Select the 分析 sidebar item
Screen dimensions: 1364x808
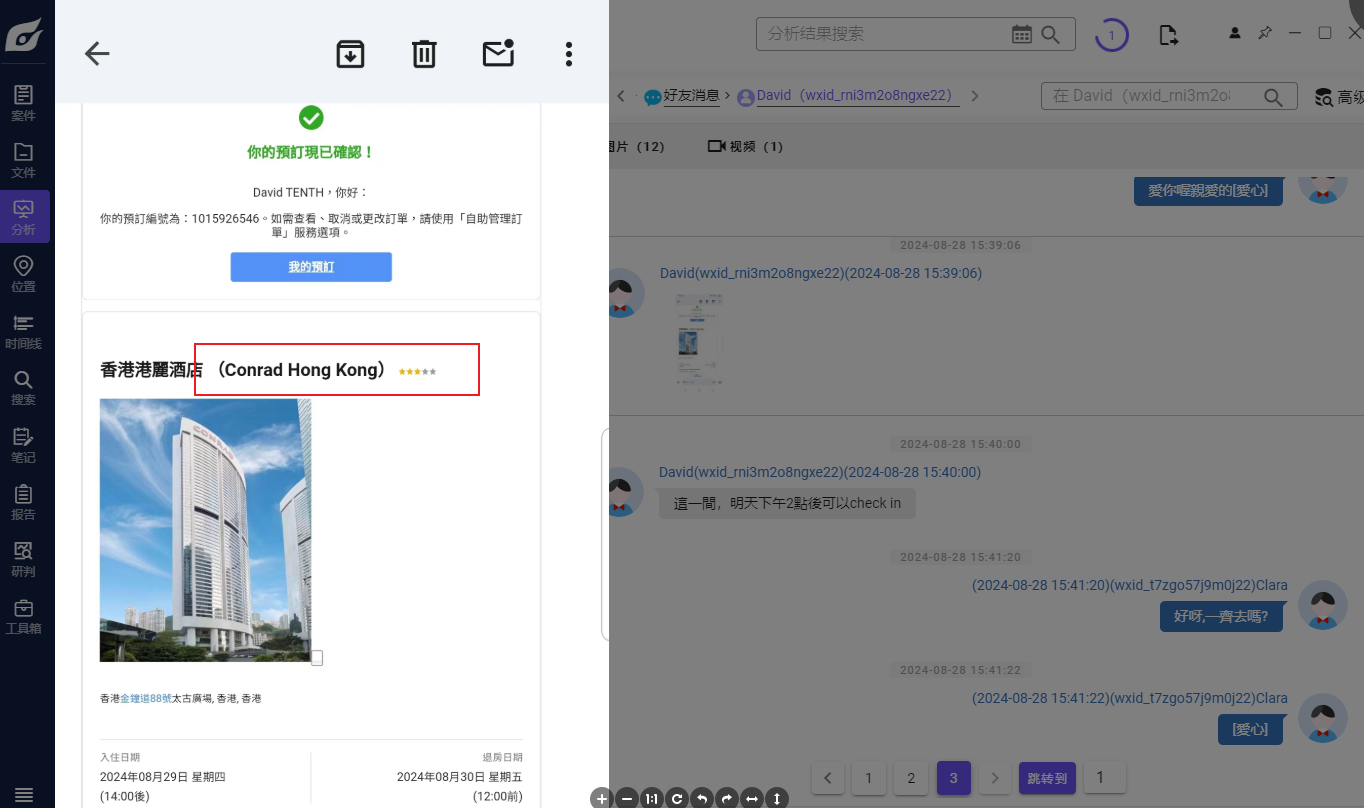(x=23, y=217)
